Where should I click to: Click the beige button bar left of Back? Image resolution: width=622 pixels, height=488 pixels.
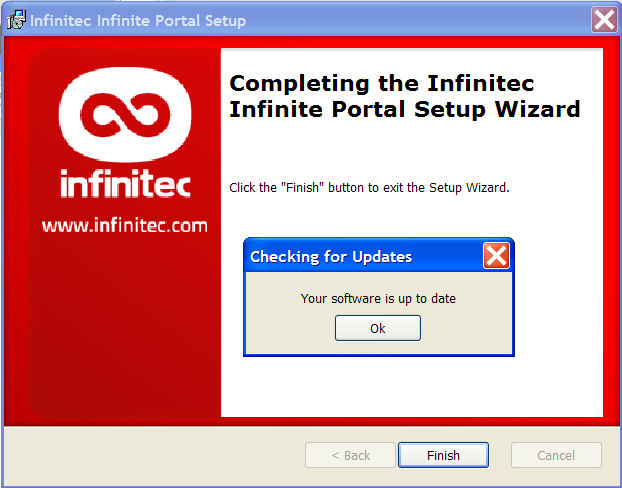tap(155, 455)
